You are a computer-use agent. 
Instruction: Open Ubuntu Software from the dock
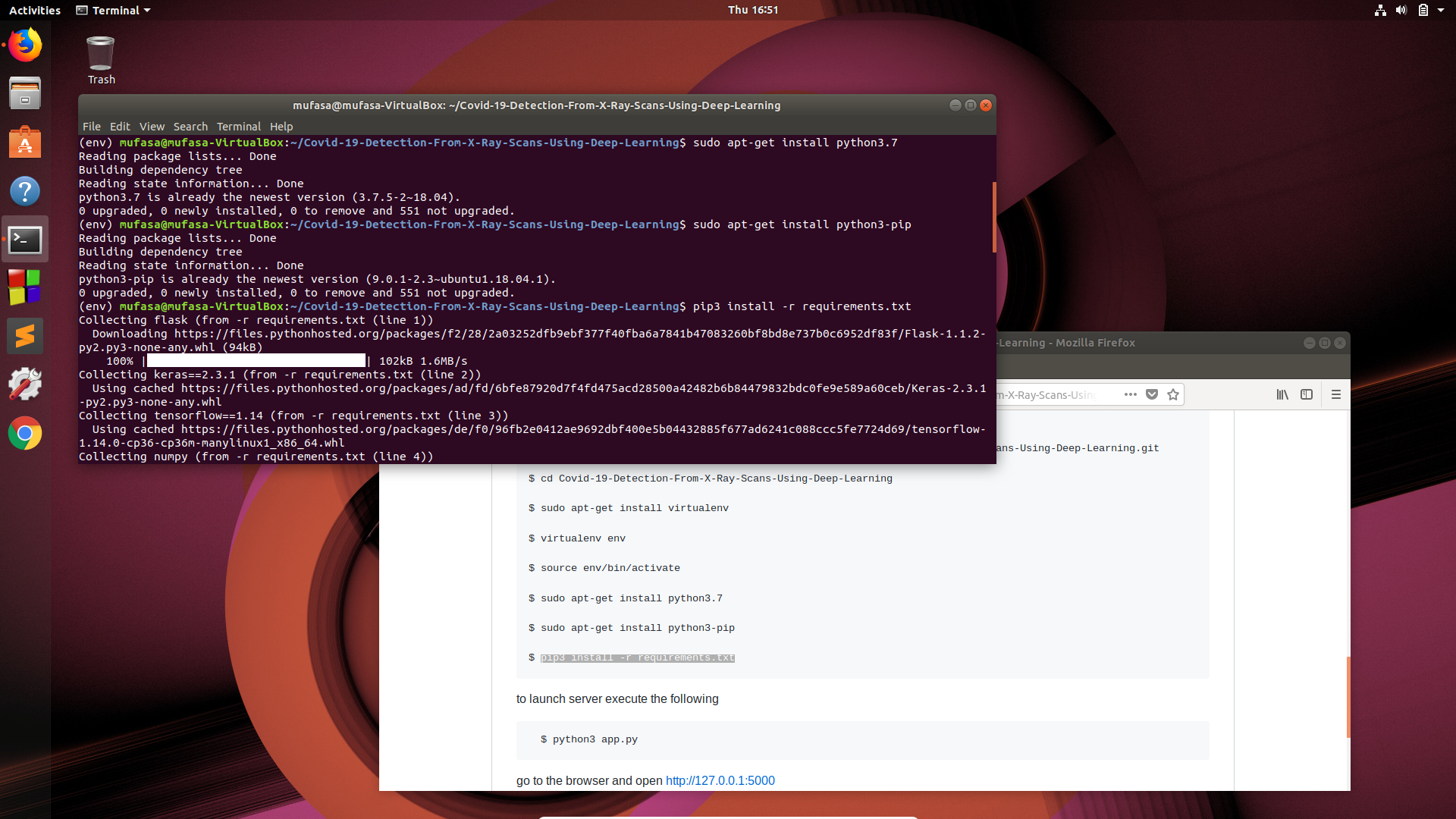(x=25, y=143)
